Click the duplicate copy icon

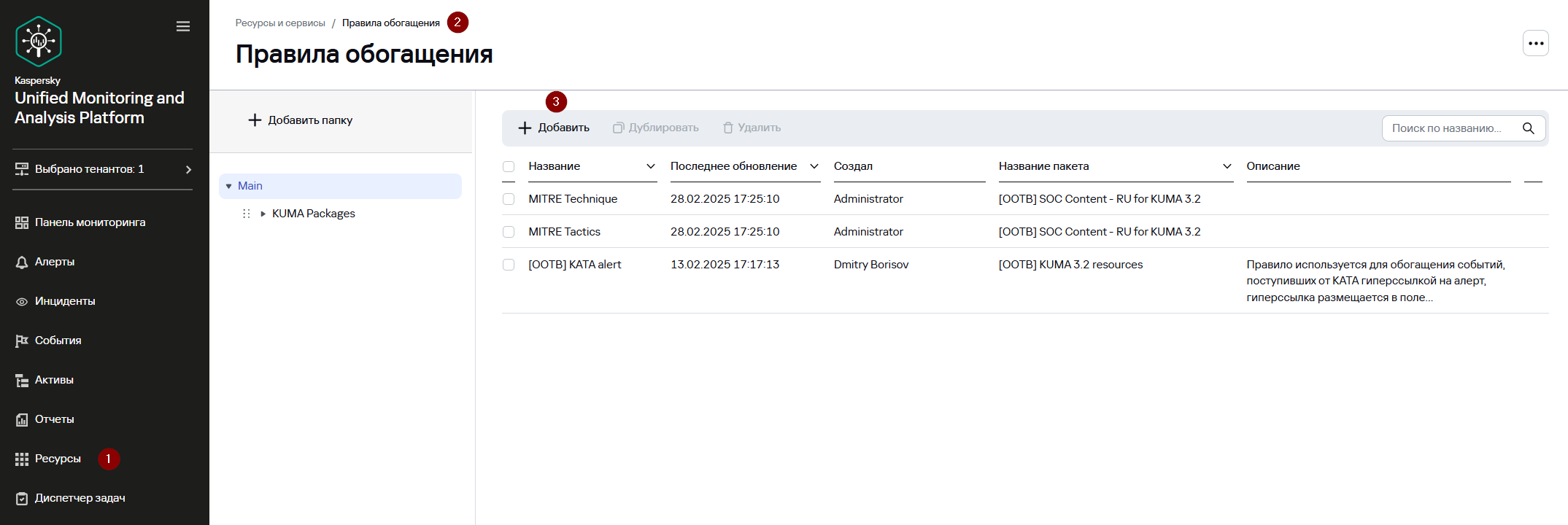[x=618, y=128]
